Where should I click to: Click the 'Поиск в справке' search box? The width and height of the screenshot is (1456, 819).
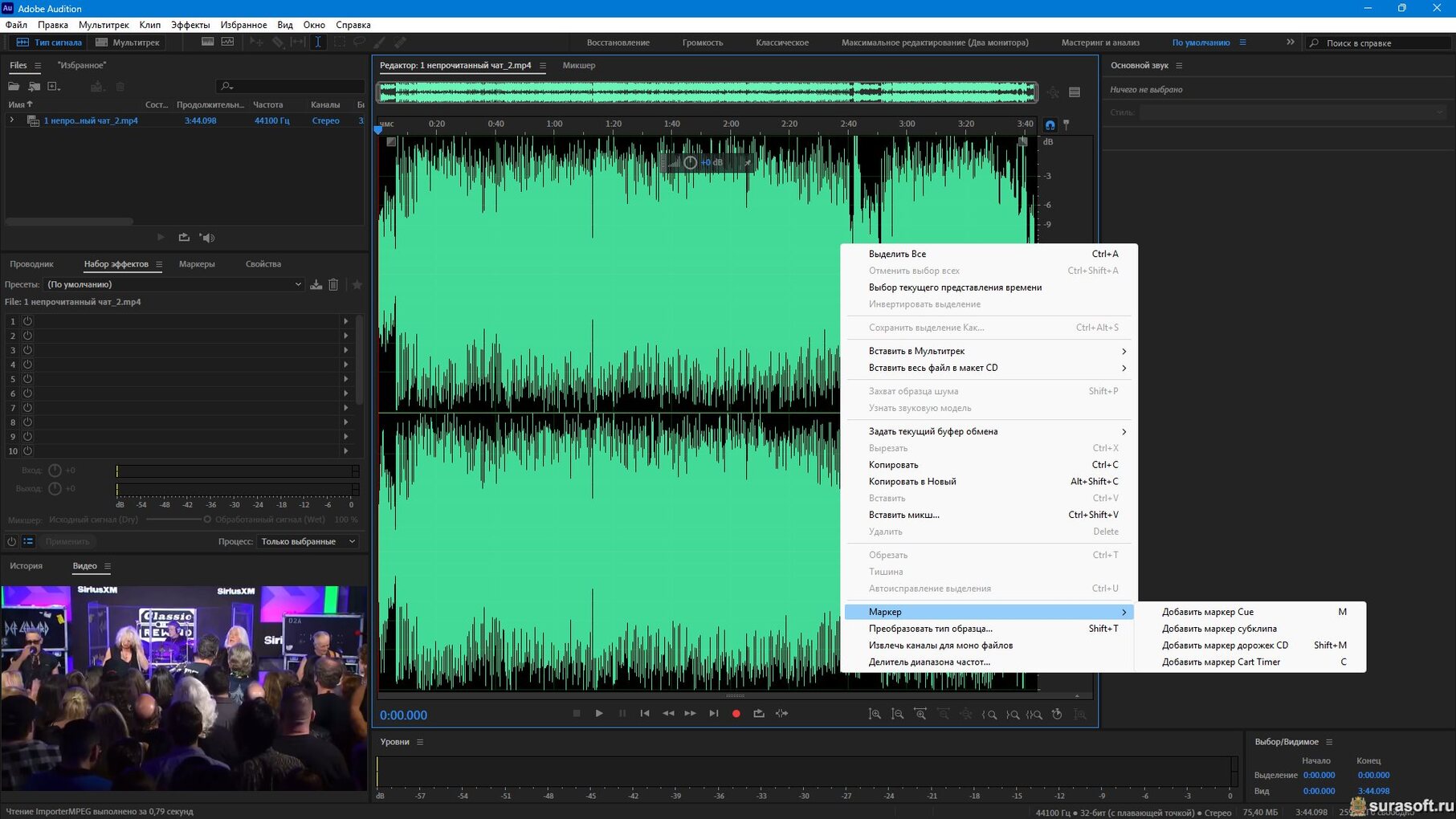click(x=1380, y=43)
